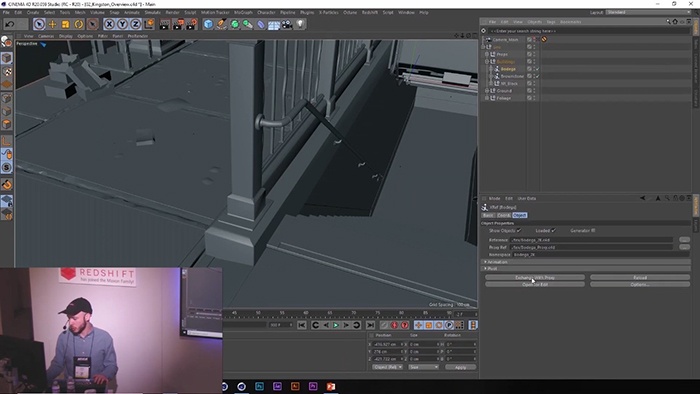700x394 pixels.
Task: Add a Cube primitive from toolbar
Action: pyautogui.click(x=208, y=24)
